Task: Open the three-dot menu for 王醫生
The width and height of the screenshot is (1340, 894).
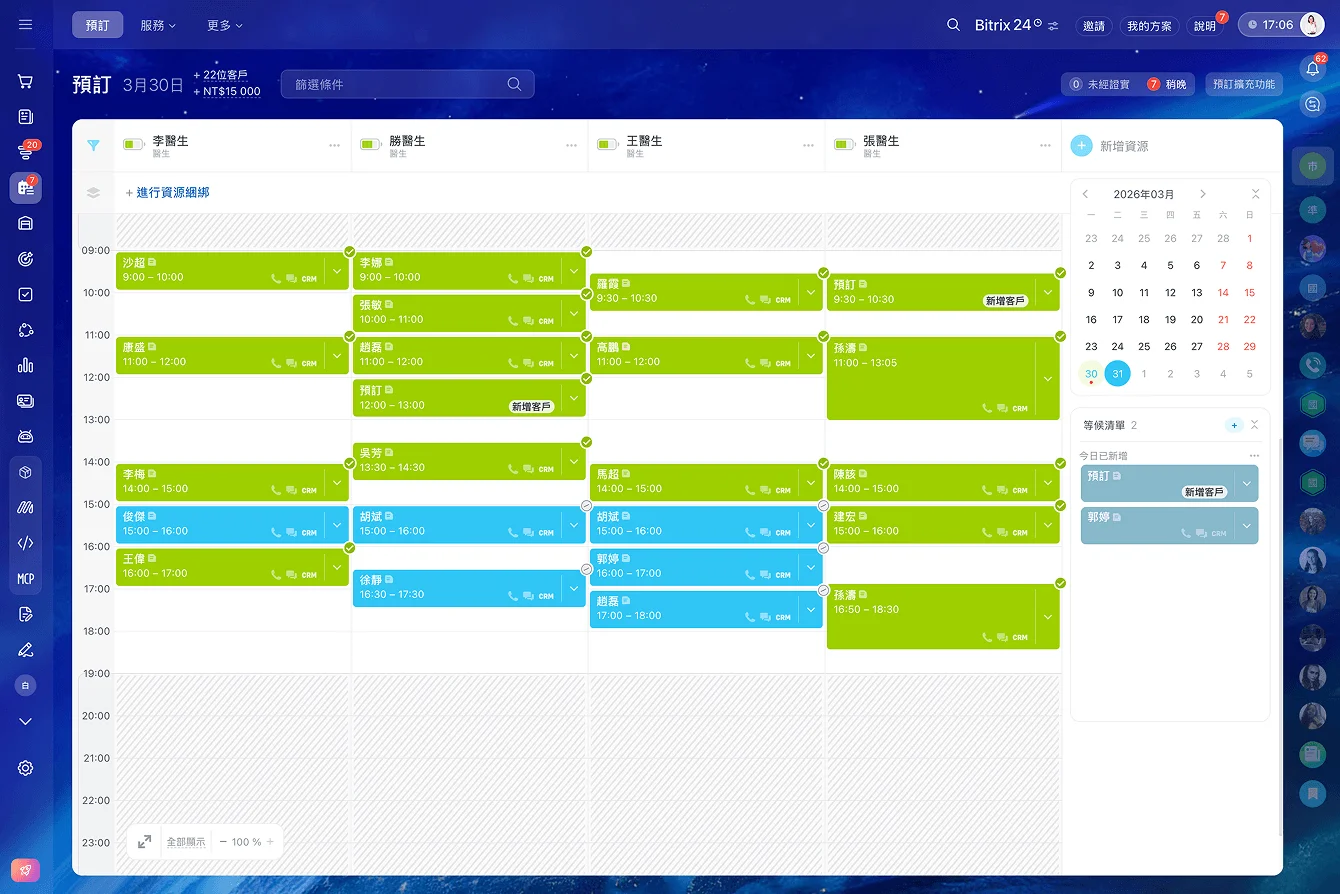Action: (808, 146)
